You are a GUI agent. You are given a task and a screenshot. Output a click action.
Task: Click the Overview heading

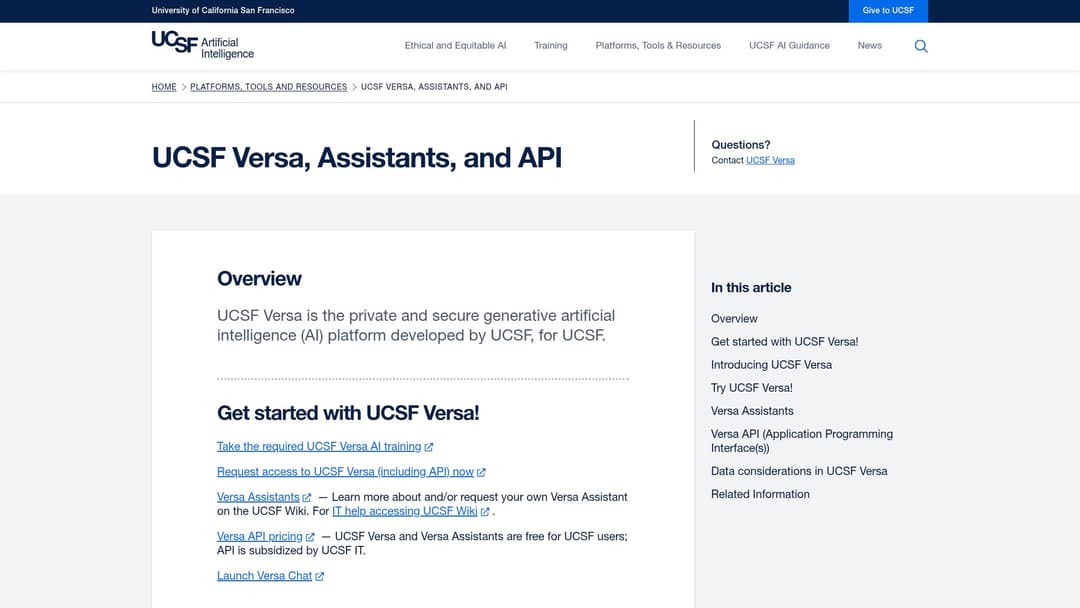point(259,279)
